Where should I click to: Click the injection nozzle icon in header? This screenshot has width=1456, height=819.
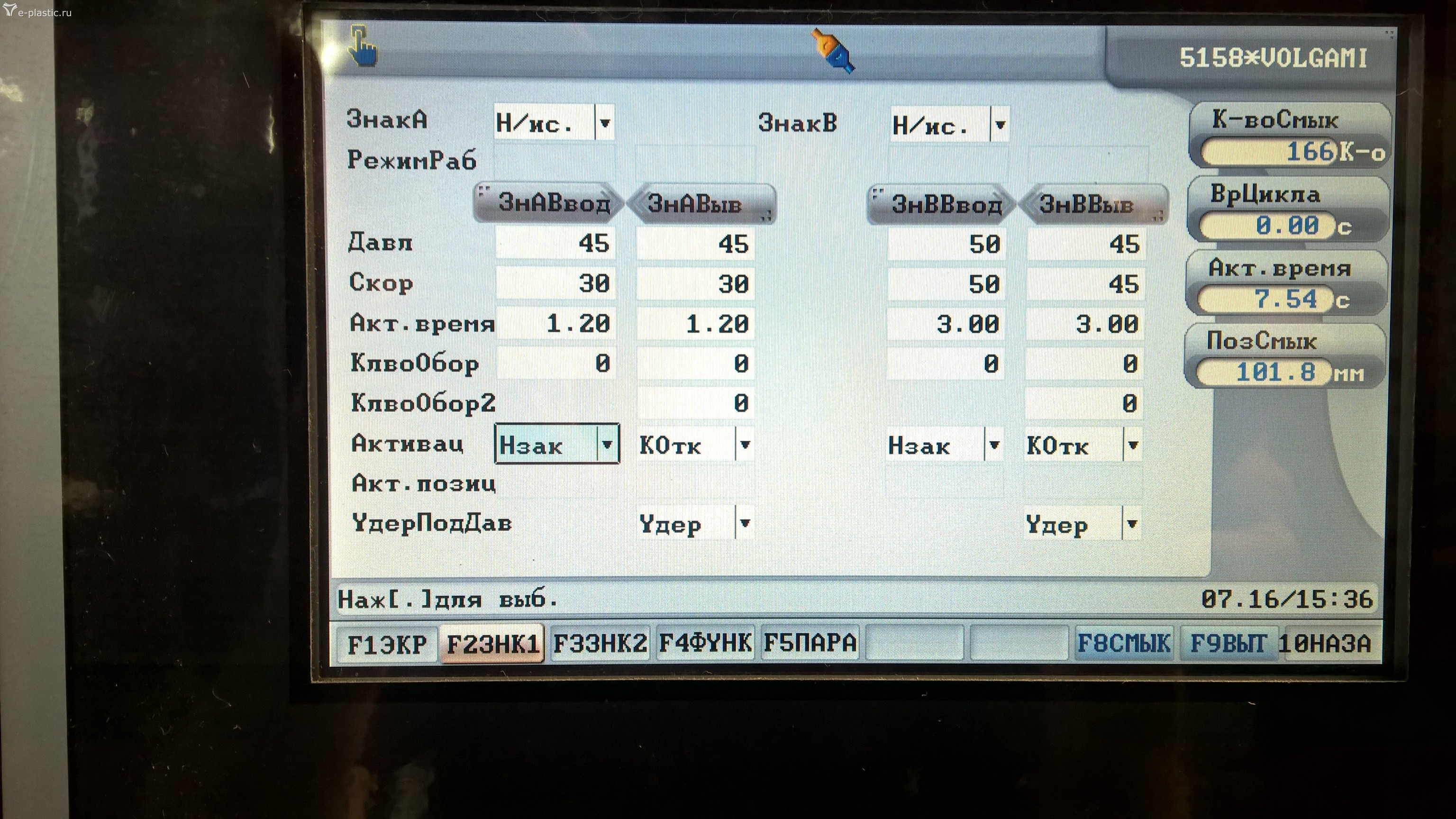tap(833, 52)
